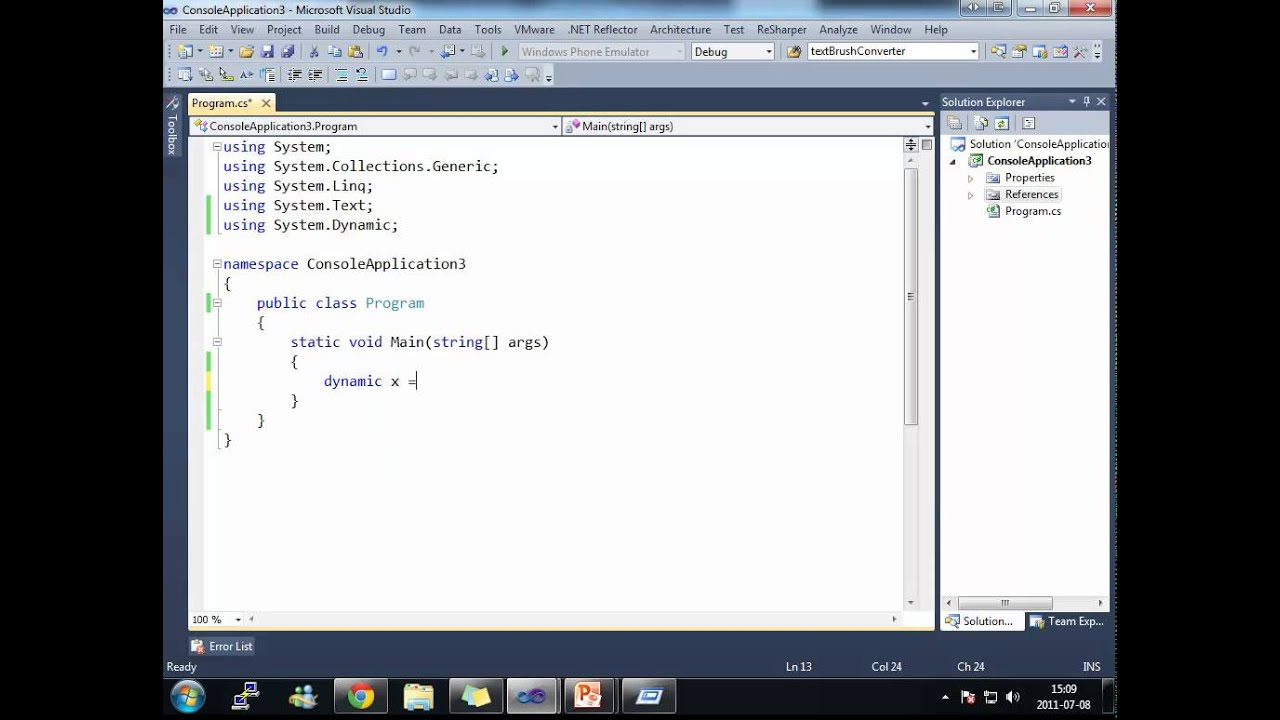
Task: Expand the References node in Solution Explorer
Action: click(970, 195)
